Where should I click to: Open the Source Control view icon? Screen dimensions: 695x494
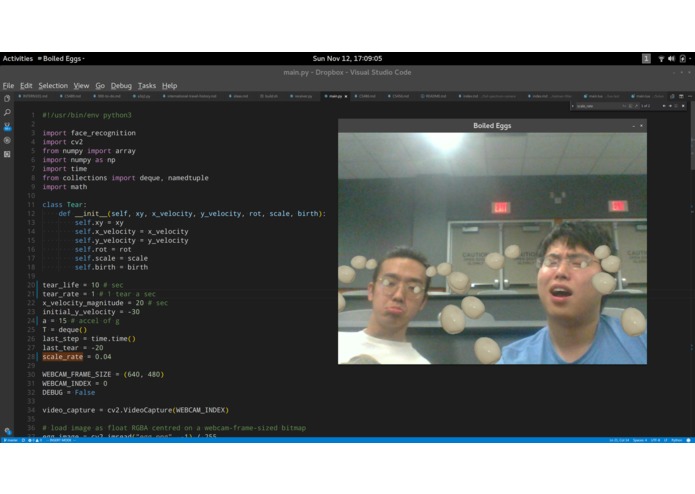[7, 127]
